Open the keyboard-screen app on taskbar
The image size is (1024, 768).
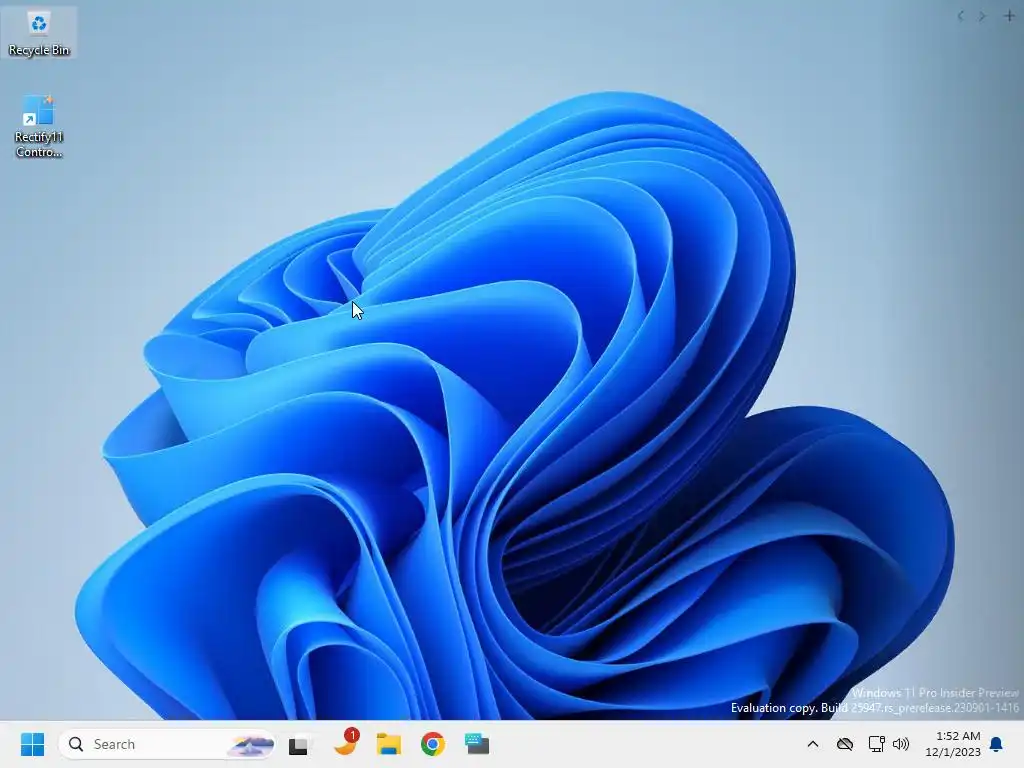(477, 744)
